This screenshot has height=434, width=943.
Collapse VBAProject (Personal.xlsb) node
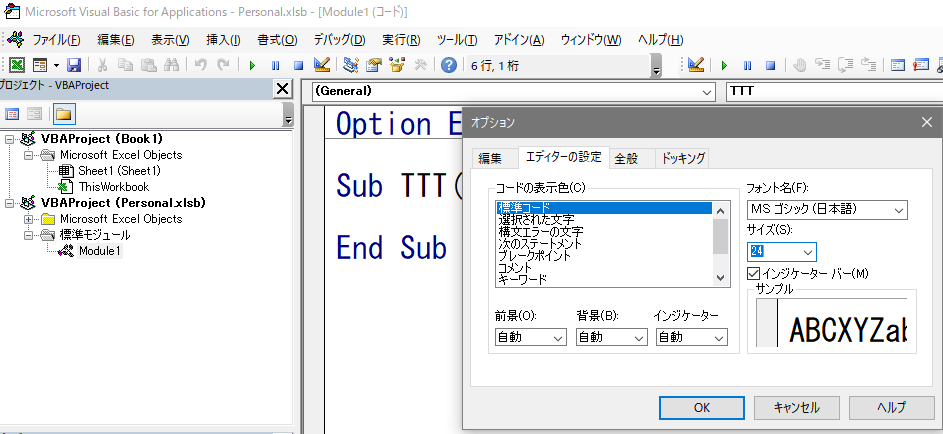pos(8,203)
